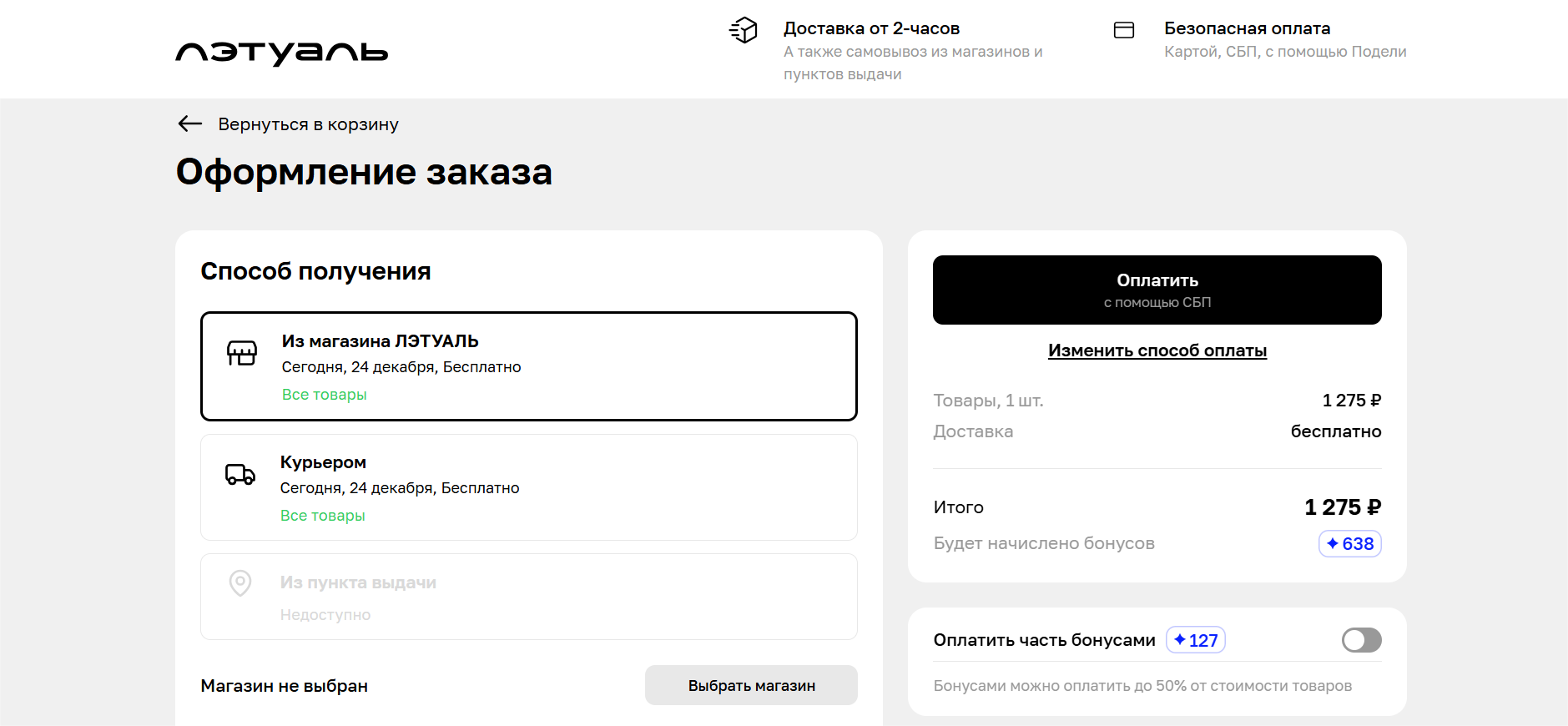Click the Лэтуаль logo
The width and height of the screenshot is (1568, 726).
[x=281, y=53]
